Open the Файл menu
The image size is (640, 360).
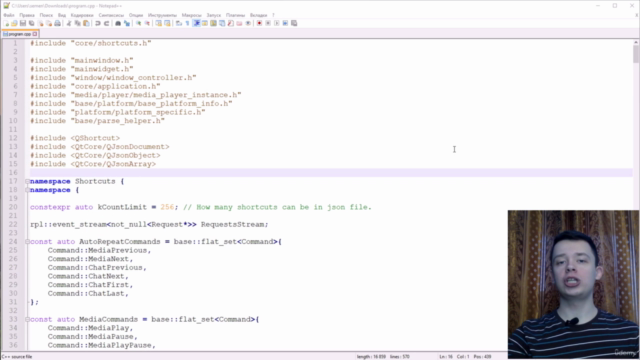pyautogui.click(x=9, y=15)
